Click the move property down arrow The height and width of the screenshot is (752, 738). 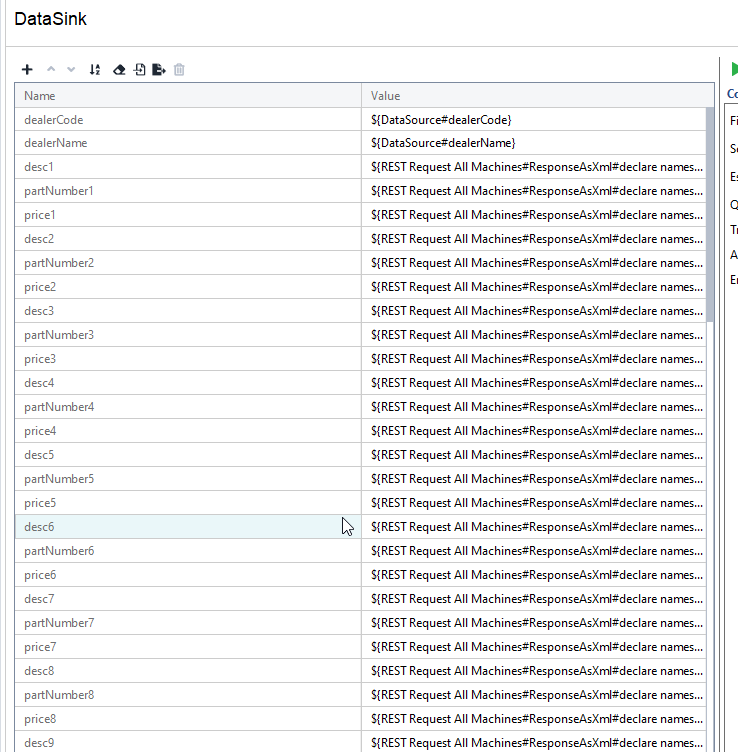coord(70,70)
